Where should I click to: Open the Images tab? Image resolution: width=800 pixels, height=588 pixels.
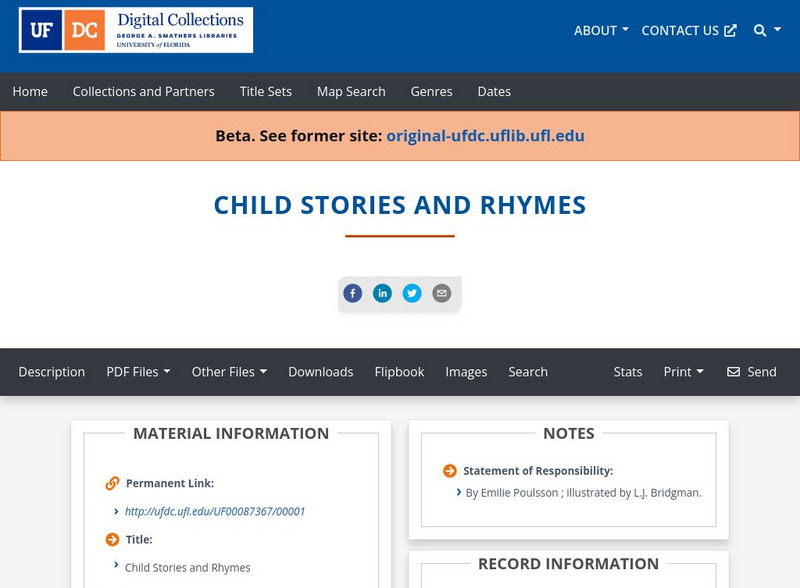pos(467,372)
